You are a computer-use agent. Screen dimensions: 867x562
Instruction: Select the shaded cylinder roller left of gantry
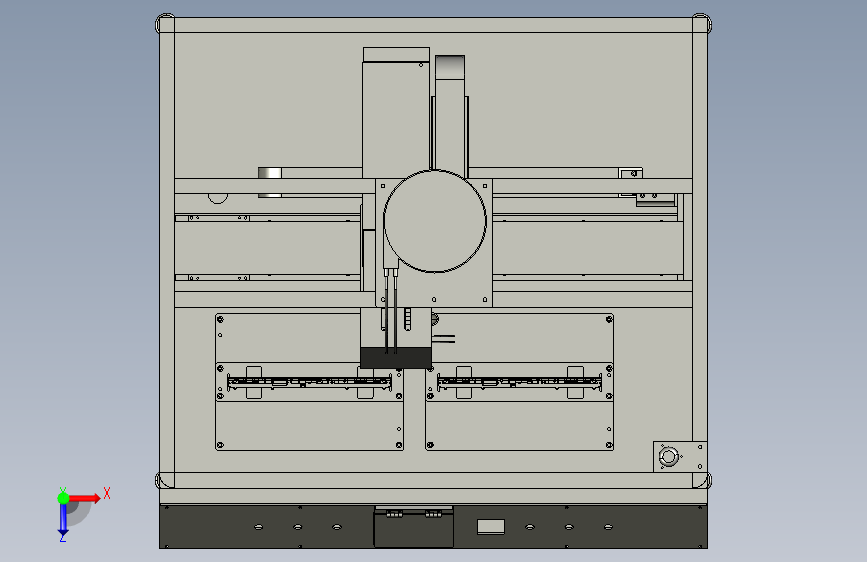click(270, 182)
